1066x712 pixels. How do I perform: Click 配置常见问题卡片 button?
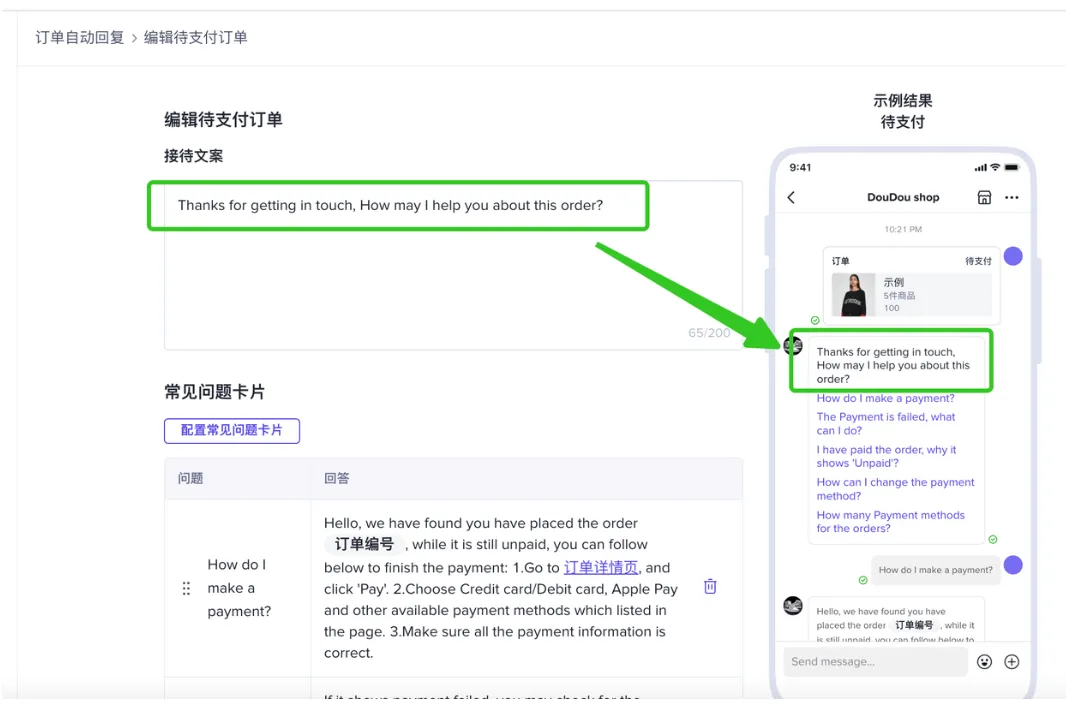click(232, 430)
